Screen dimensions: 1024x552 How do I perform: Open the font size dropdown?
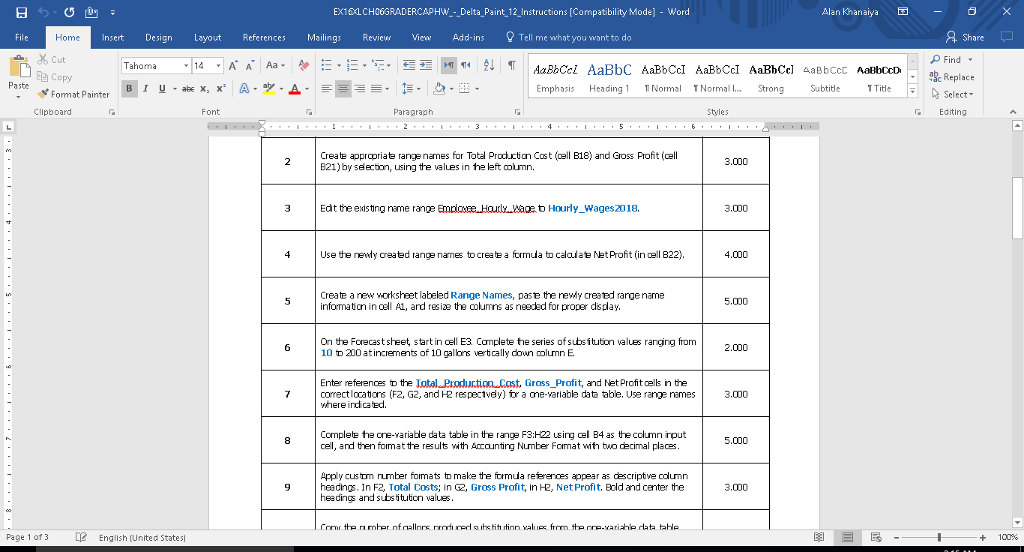click(220, 65)
